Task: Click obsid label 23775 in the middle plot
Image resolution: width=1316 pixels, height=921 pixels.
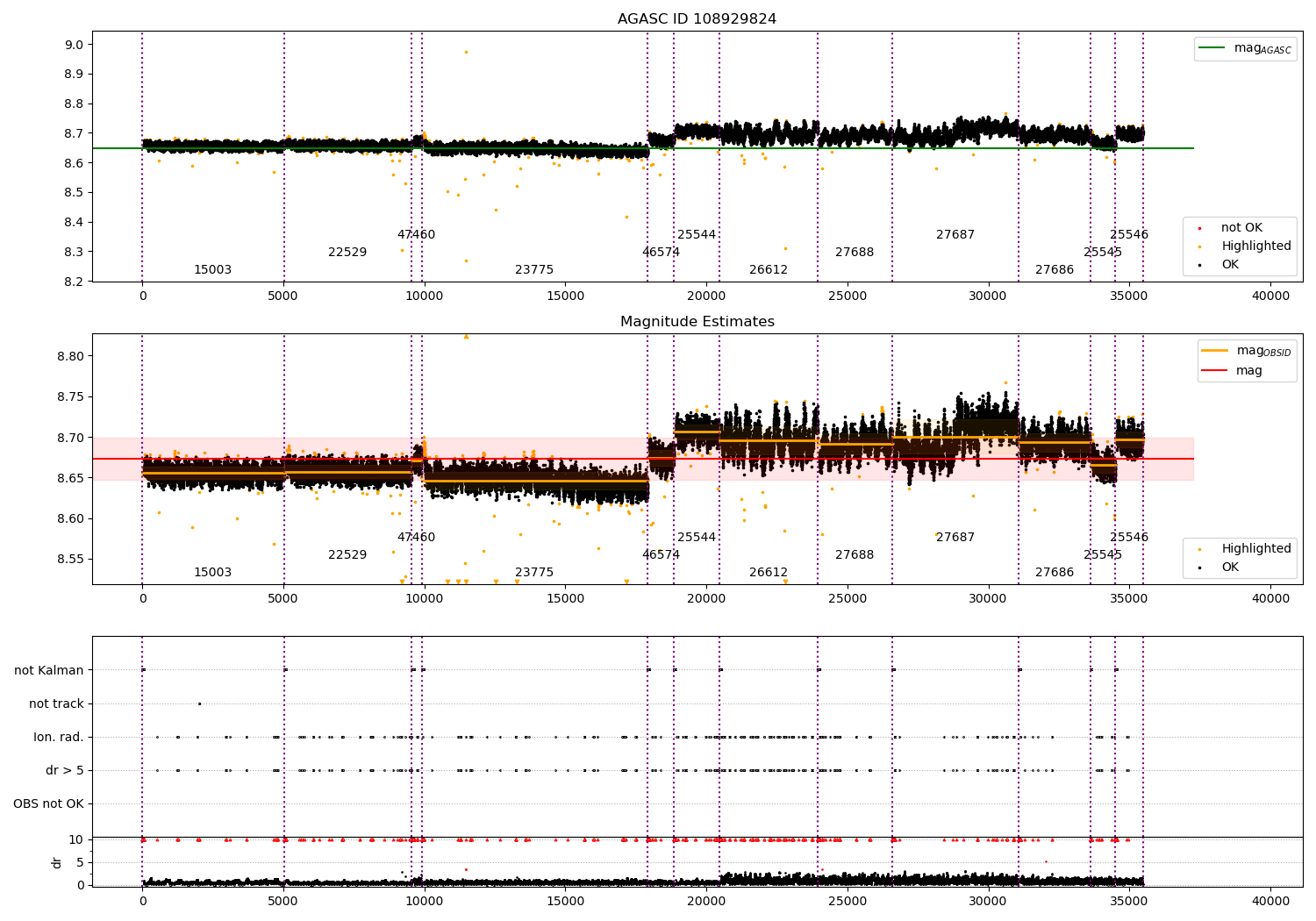Action: coord(534,573)
